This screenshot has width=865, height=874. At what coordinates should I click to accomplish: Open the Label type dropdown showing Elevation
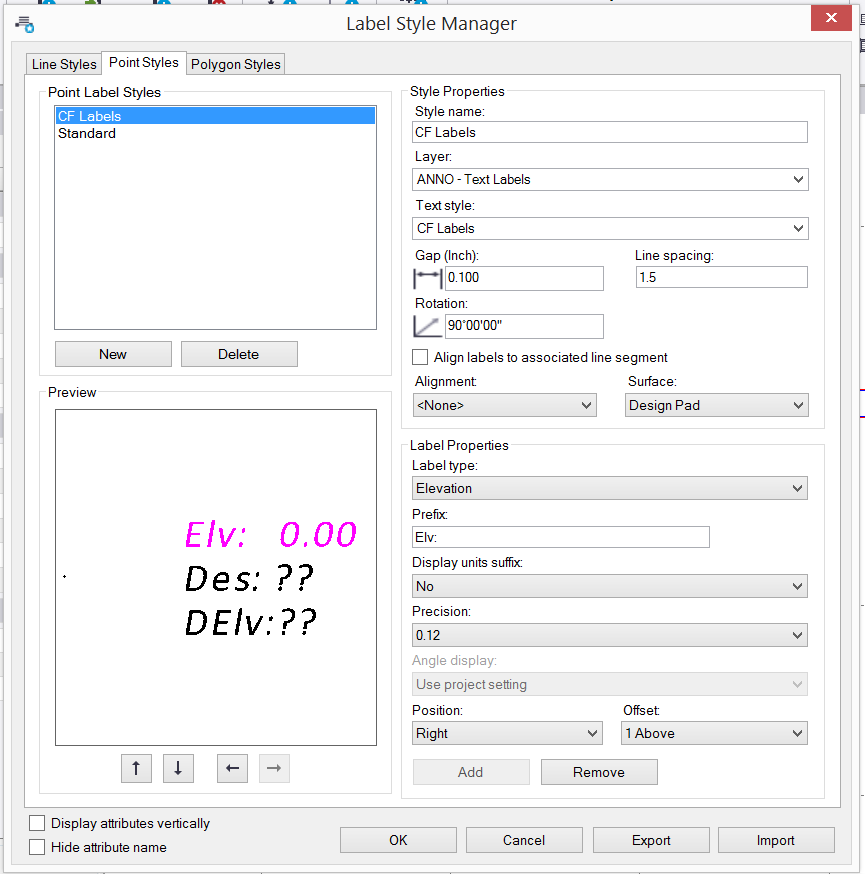[x=610, y=488]
